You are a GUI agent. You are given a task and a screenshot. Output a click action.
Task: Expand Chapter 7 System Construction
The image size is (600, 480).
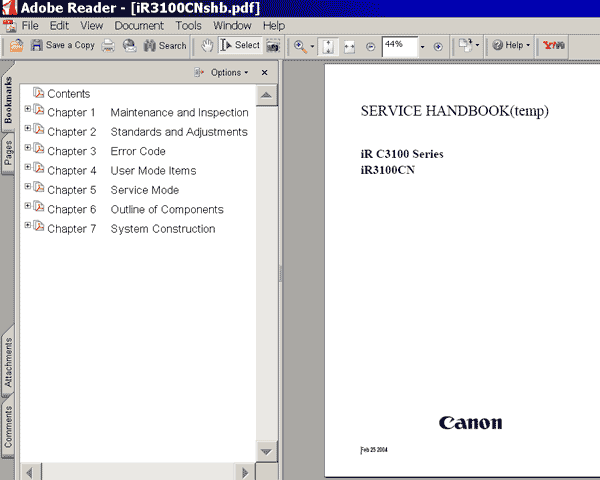pos(28,225)
